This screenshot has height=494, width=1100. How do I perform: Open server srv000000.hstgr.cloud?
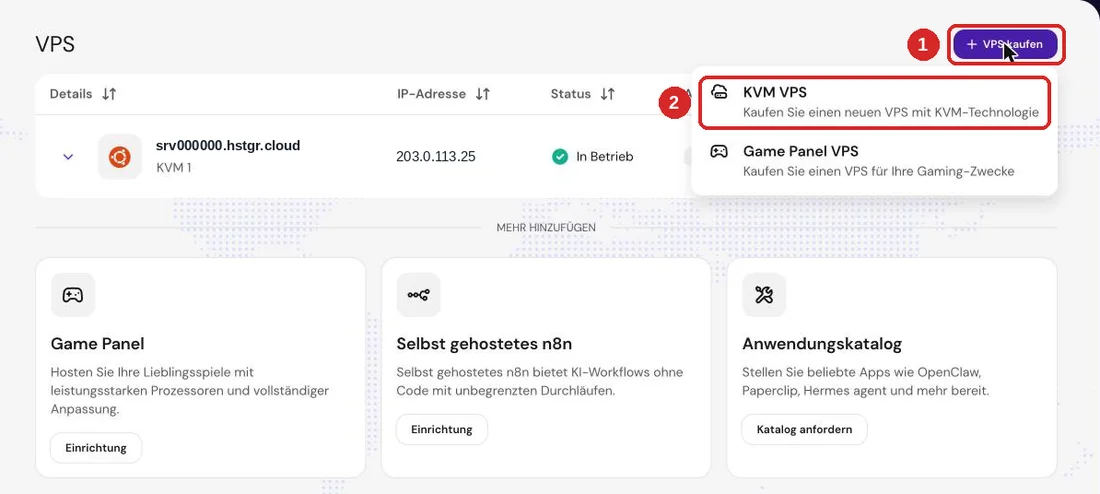(228, 146)
